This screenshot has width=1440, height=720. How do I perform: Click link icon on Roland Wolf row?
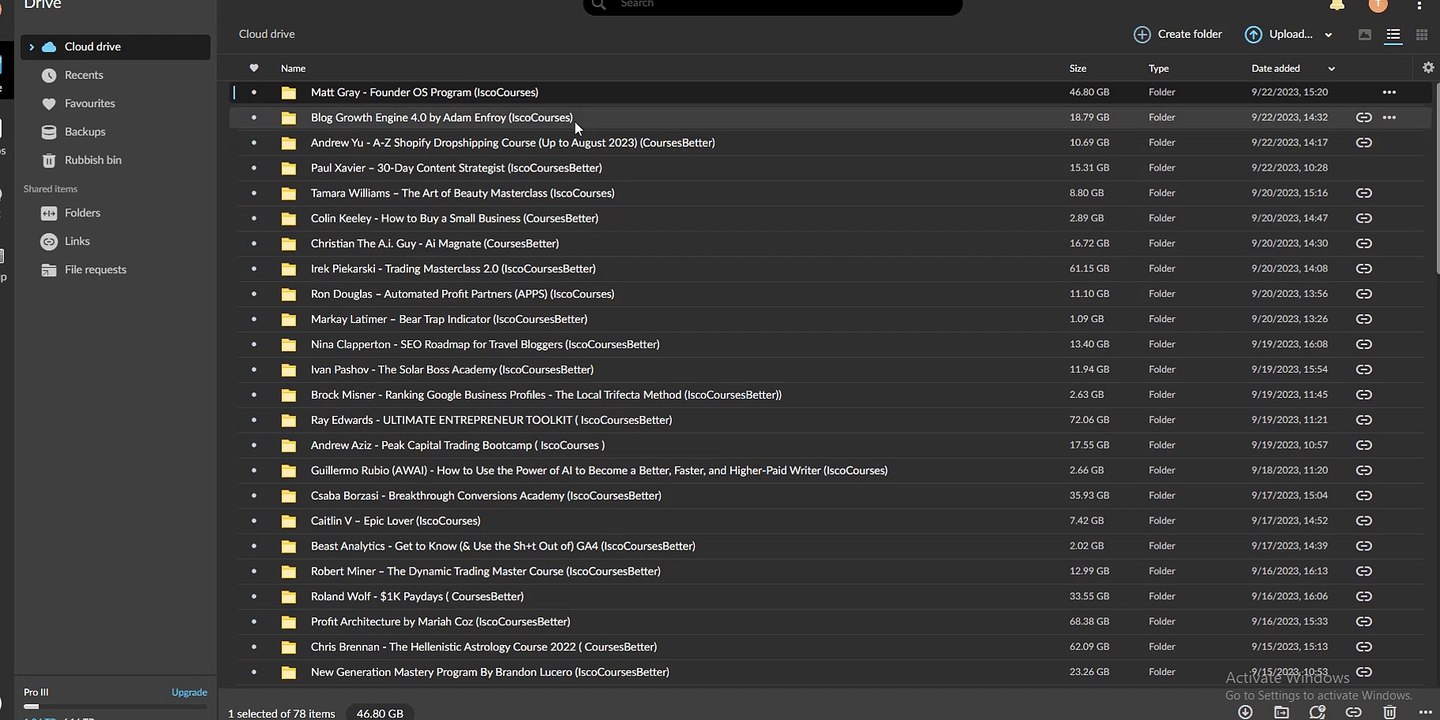(x=1363, y=597)
